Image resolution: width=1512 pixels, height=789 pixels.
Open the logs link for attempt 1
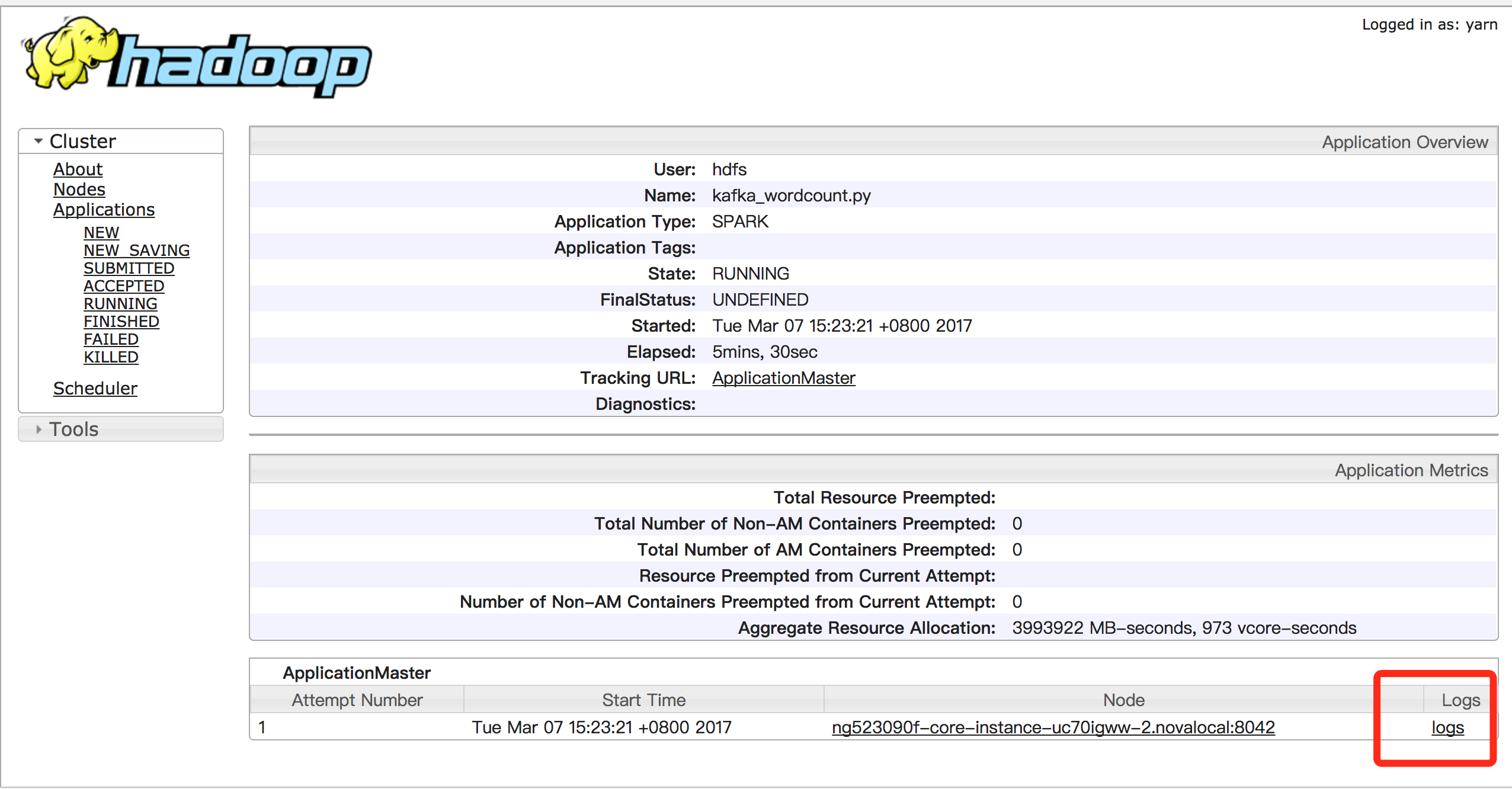point(1447,727)
